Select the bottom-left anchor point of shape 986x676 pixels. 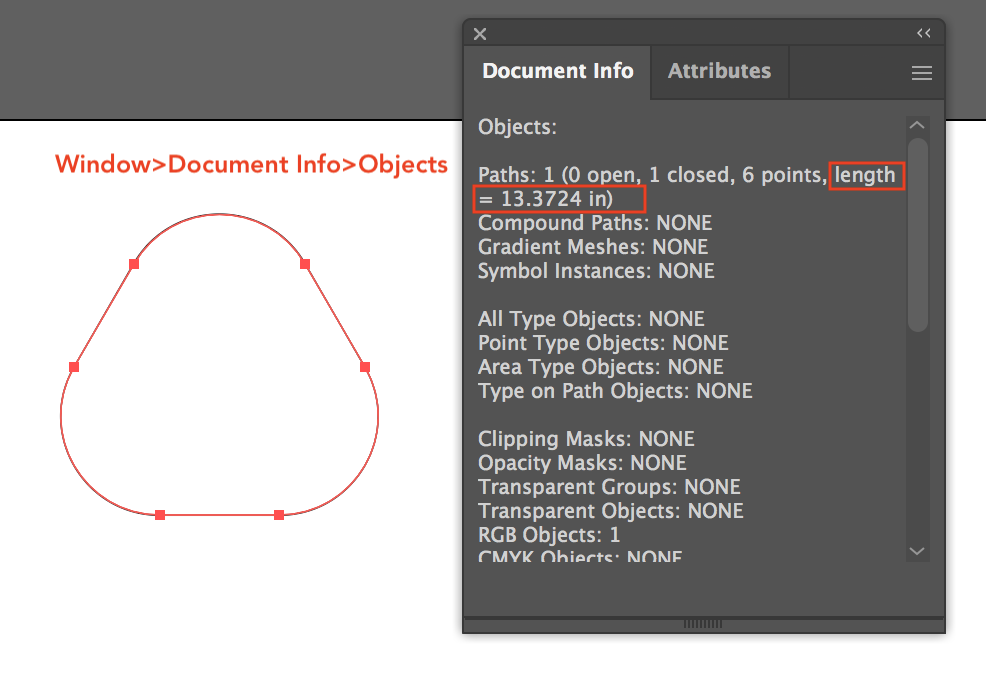160,515
